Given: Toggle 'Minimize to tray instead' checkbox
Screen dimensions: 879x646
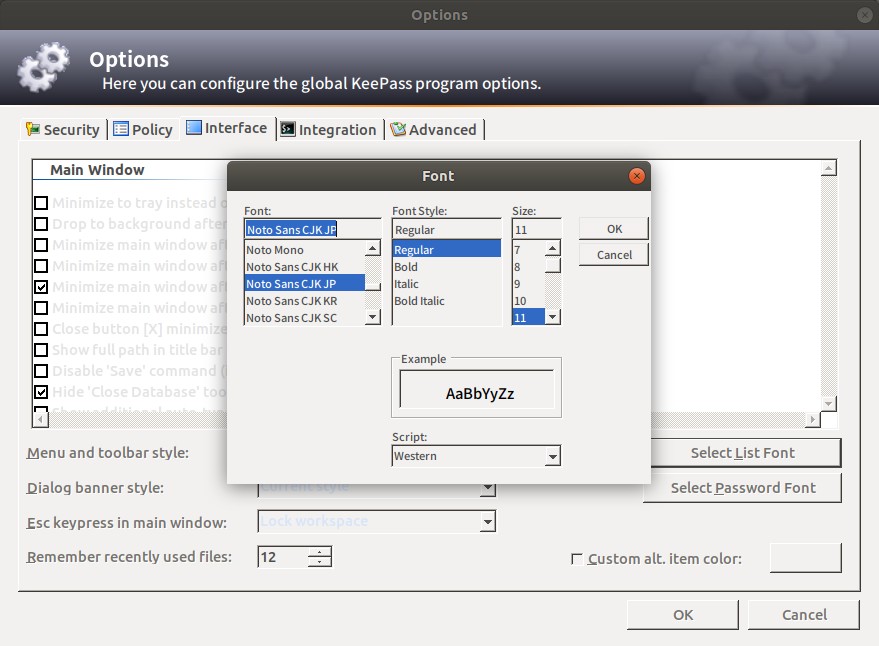Looking at the screenshot, I should point(41,202).
